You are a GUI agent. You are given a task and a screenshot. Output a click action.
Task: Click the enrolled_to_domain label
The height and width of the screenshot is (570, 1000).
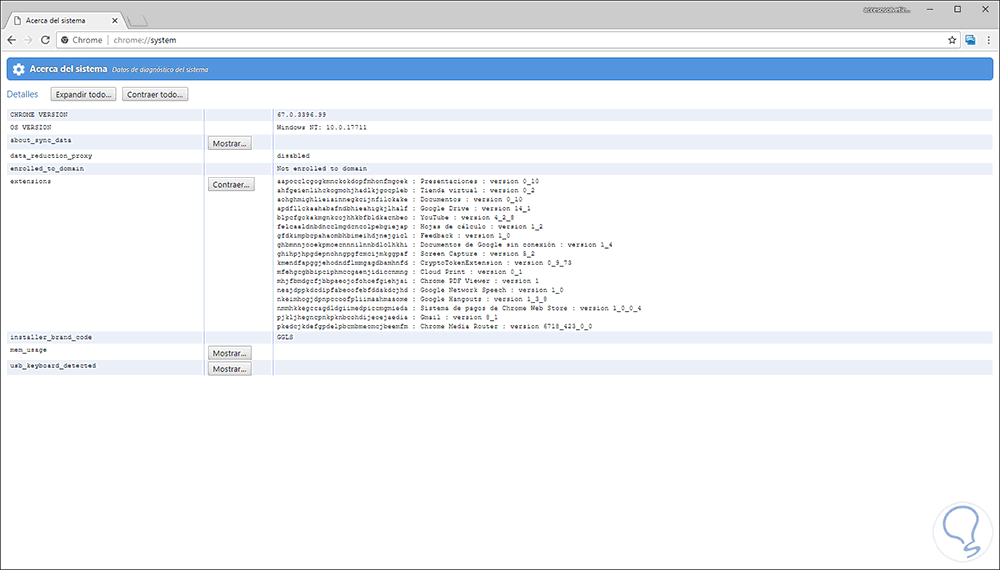coord(47,169)
